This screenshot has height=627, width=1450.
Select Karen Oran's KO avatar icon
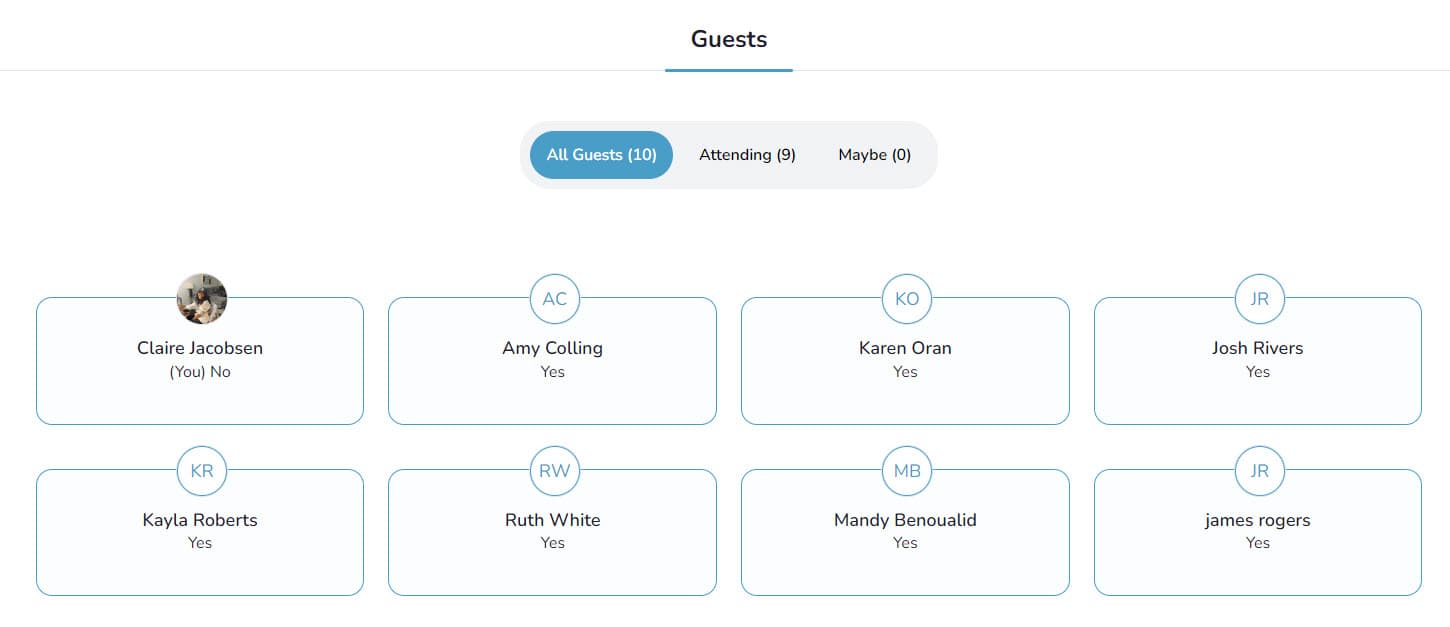(906, 298)
